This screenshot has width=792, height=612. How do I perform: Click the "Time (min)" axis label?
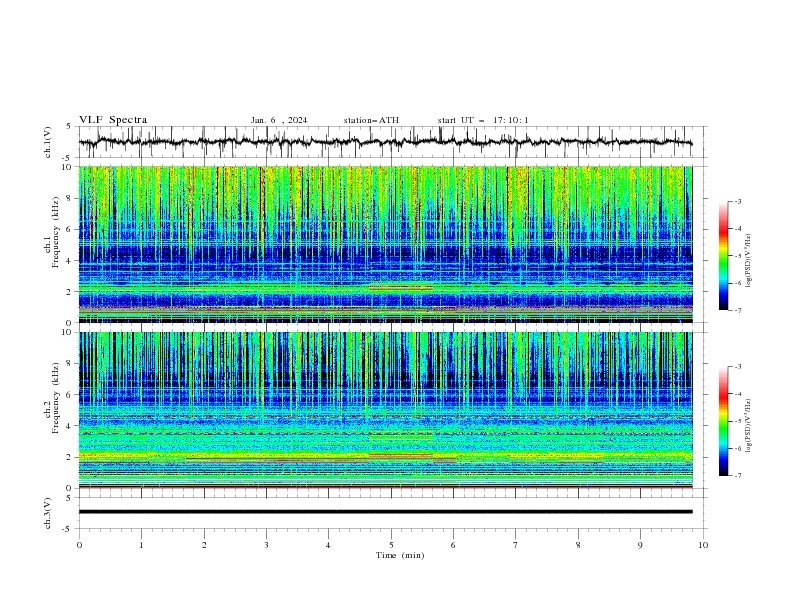tap(400, 555)
